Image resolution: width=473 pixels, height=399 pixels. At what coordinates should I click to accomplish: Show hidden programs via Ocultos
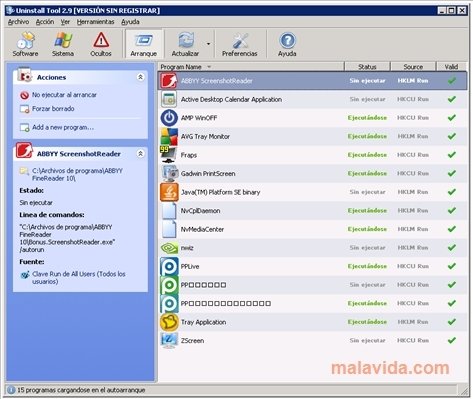[101, 44]
